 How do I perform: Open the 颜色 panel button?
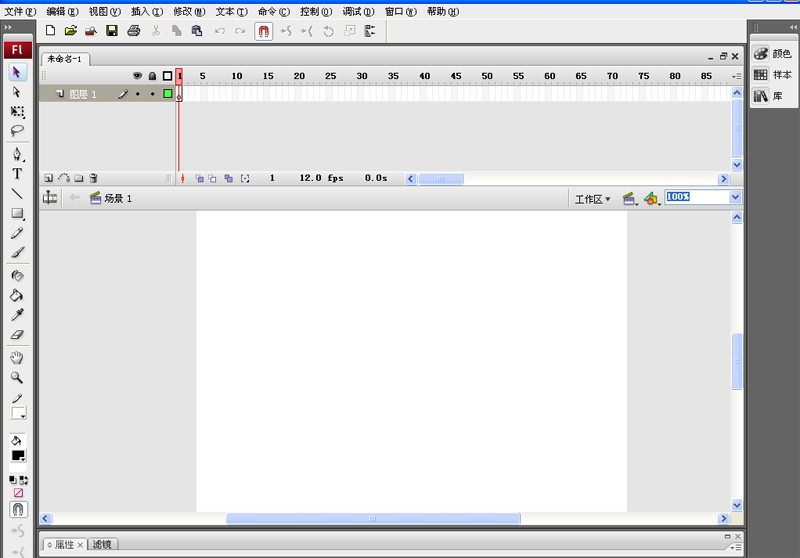click(772, 54)
